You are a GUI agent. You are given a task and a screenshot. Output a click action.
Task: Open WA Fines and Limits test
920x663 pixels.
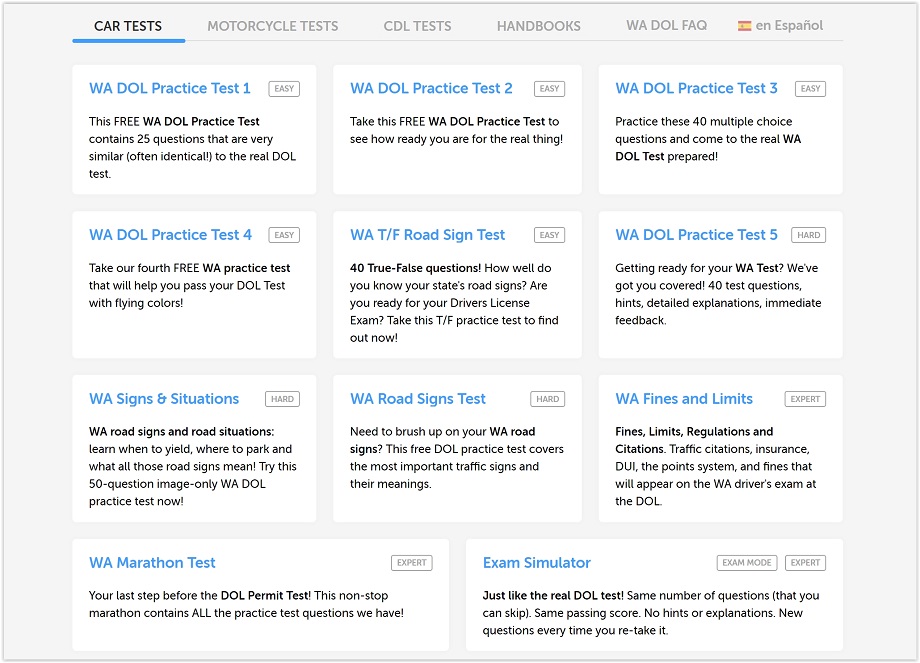[684, 399]
